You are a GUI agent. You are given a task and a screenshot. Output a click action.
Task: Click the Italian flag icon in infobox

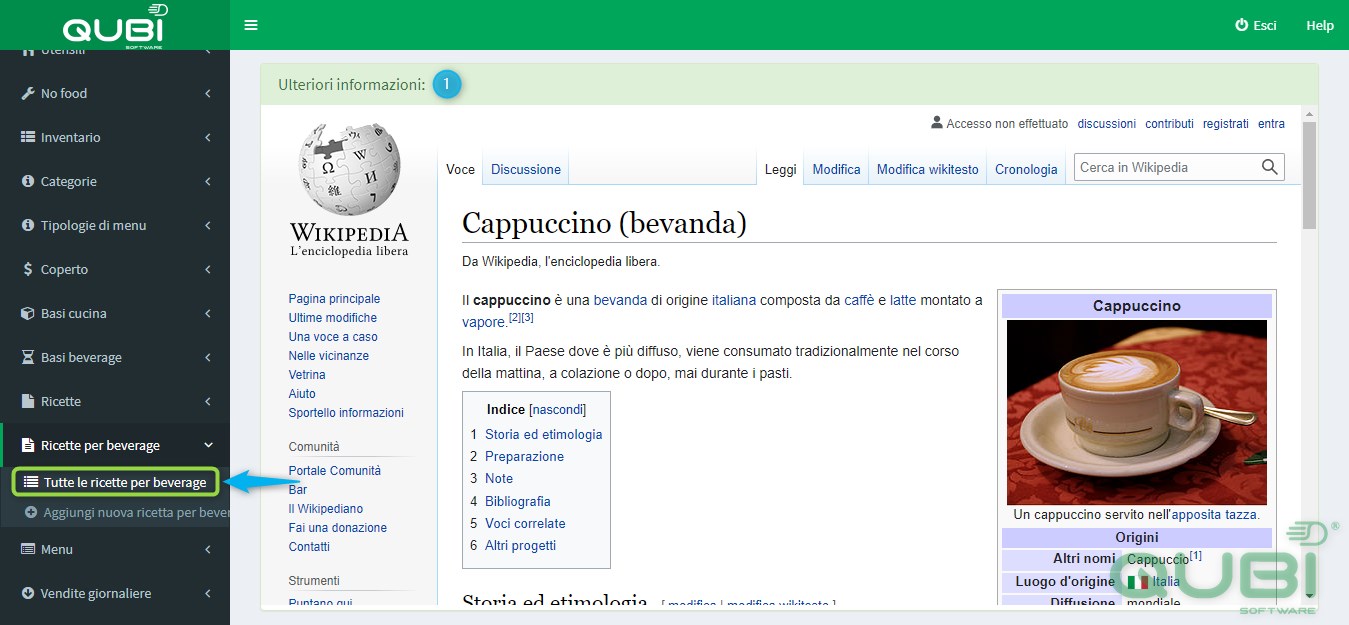1137,581
